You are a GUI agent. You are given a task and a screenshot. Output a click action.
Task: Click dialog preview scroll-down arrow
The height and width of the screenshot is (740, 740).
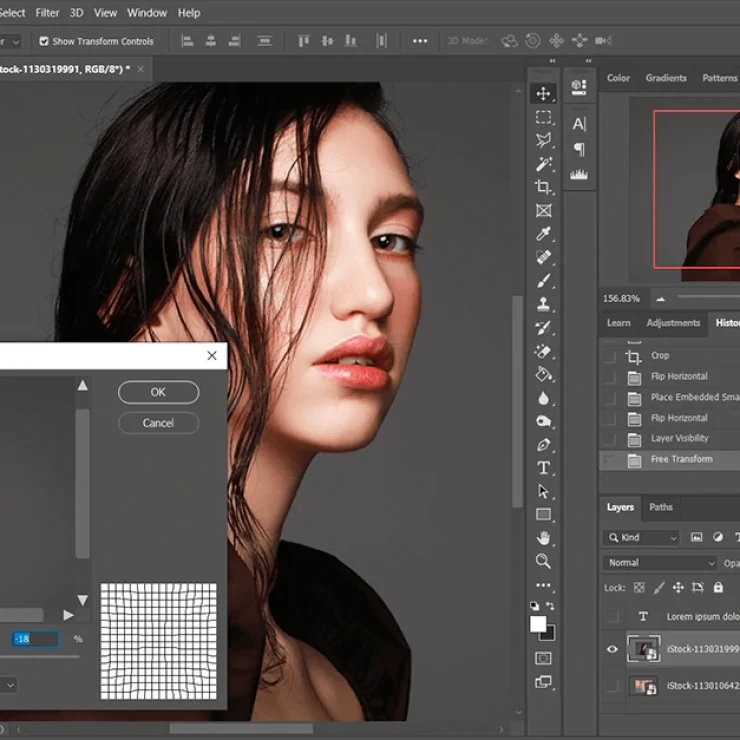pos(83,600)
